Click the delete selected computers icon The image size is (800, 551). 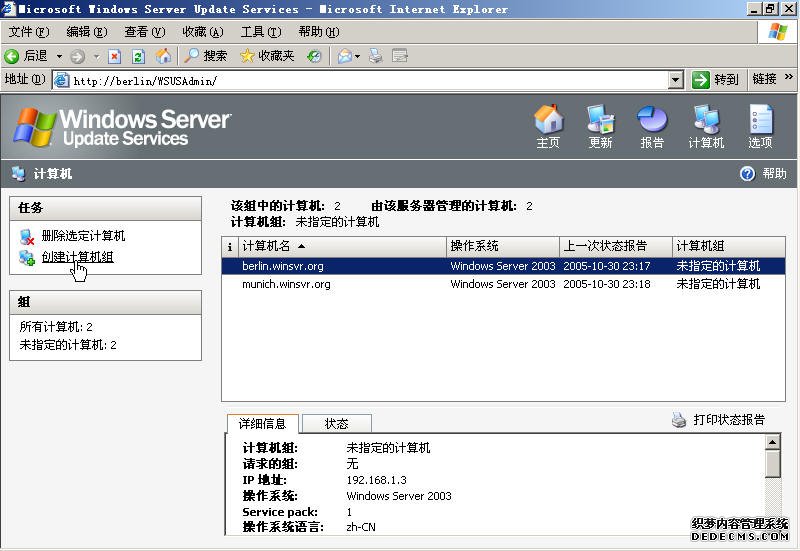pos(27,237)
